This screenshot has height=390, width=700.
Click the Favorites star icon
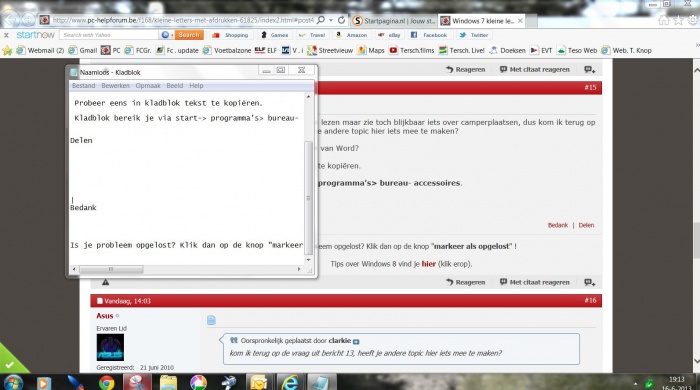[x=678, y=20]
